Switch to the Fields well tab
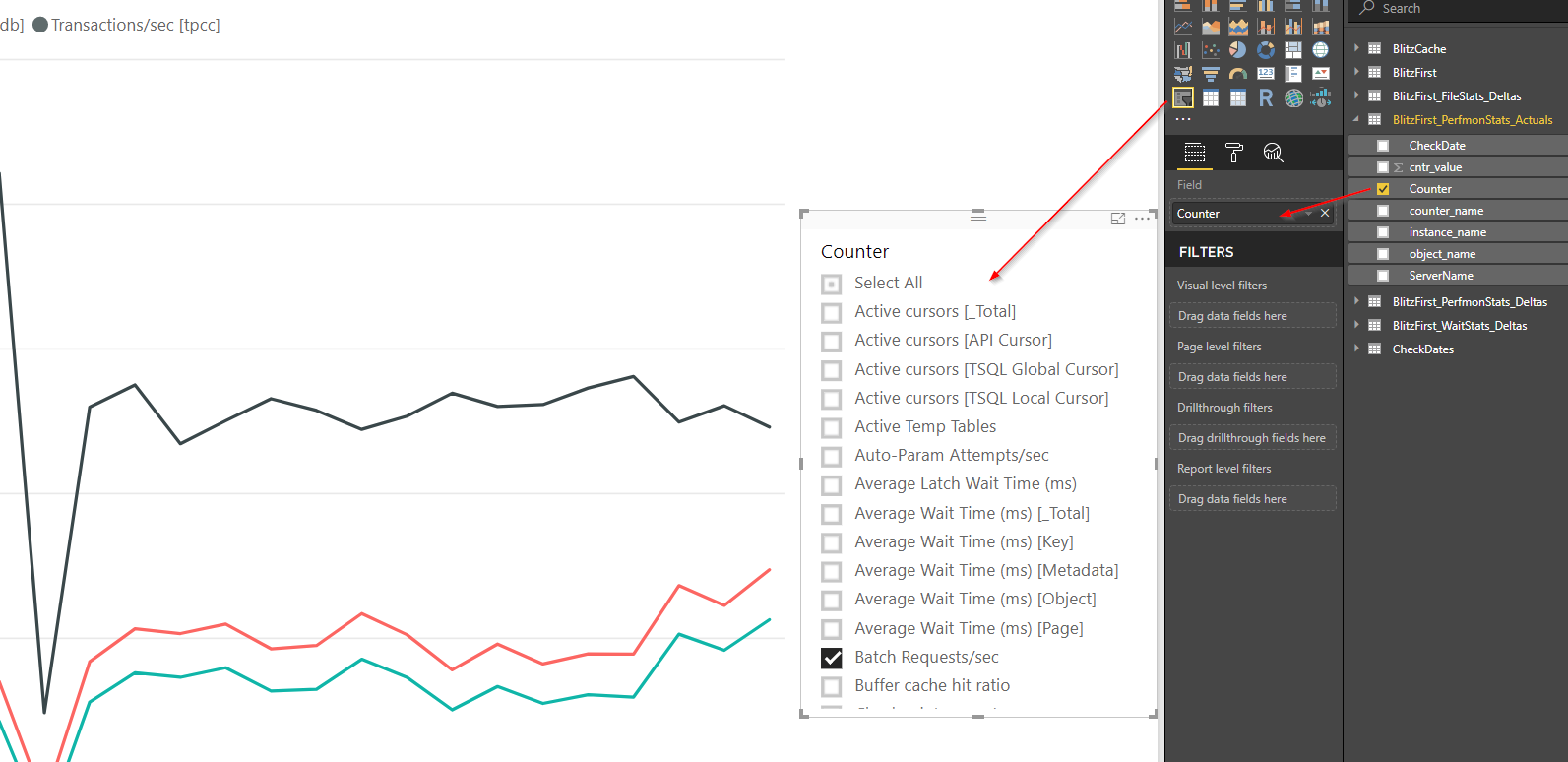 tap(1194, 153)
